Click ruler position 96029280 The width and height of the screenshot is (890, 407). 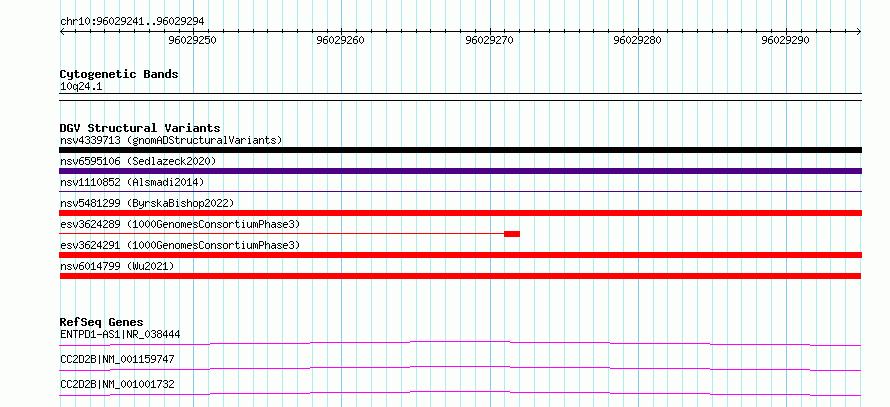coord(637,40)
